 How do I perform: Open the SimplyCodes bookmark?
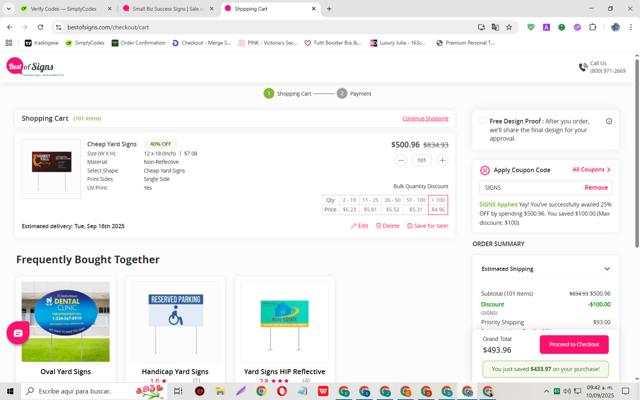pyautogui.click(x=85, y=42)
